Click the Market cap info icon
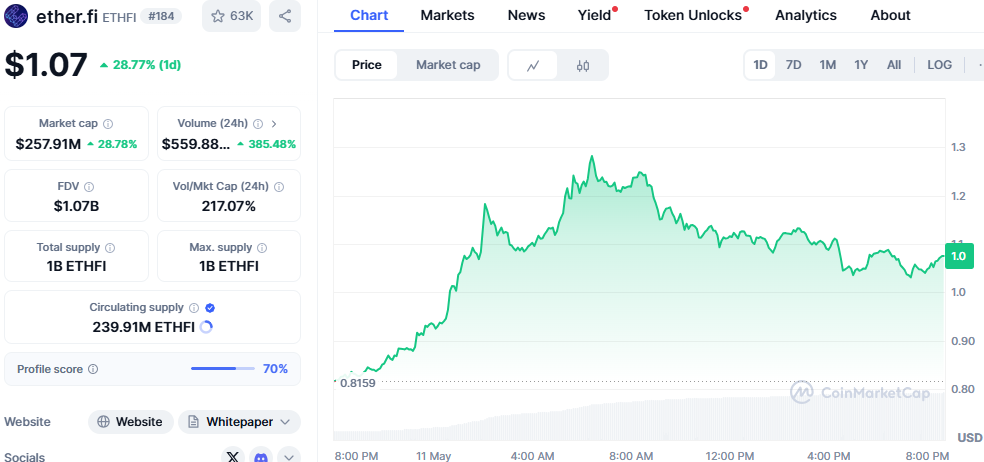984x462 pixels. [x=108, y=124]
